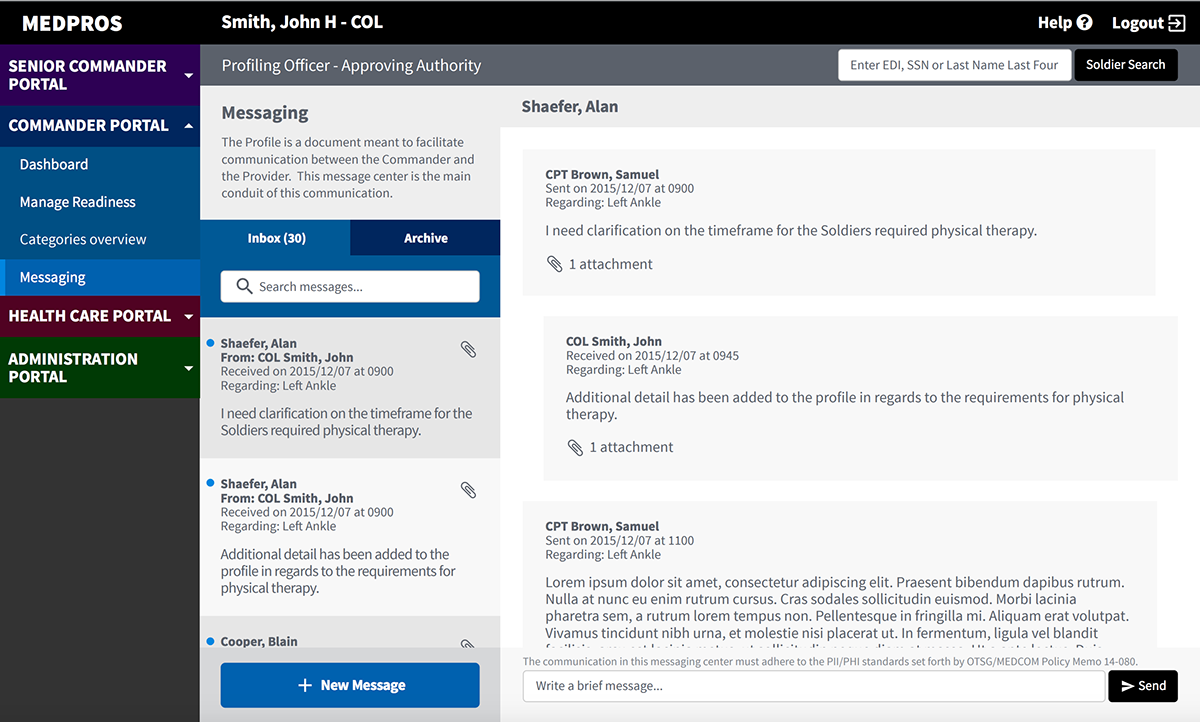Expand the Health Care Portal section
This screenshot has width=1200, height=722.
[188, 316]
